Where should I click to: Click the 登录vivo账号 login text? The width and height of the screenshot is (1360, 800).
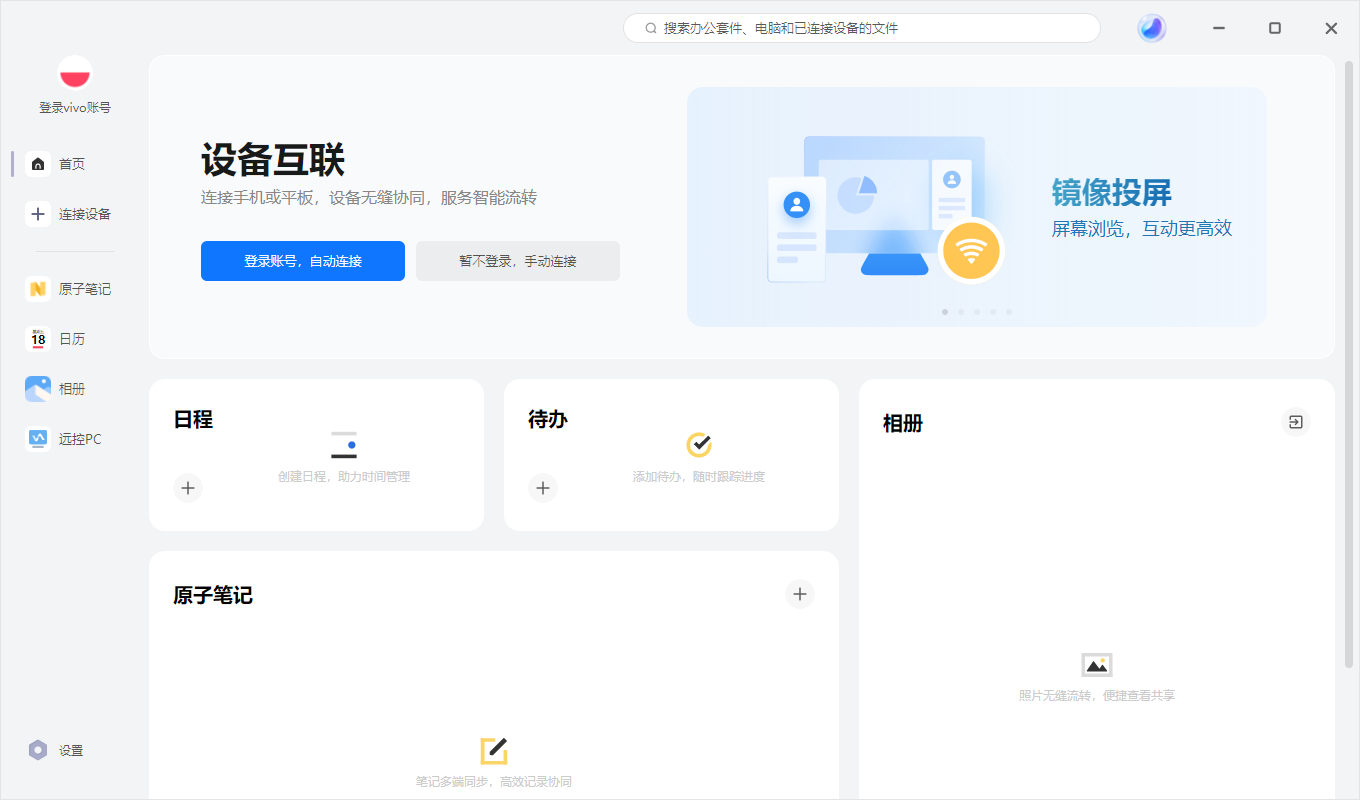click(x=75, y=108)
